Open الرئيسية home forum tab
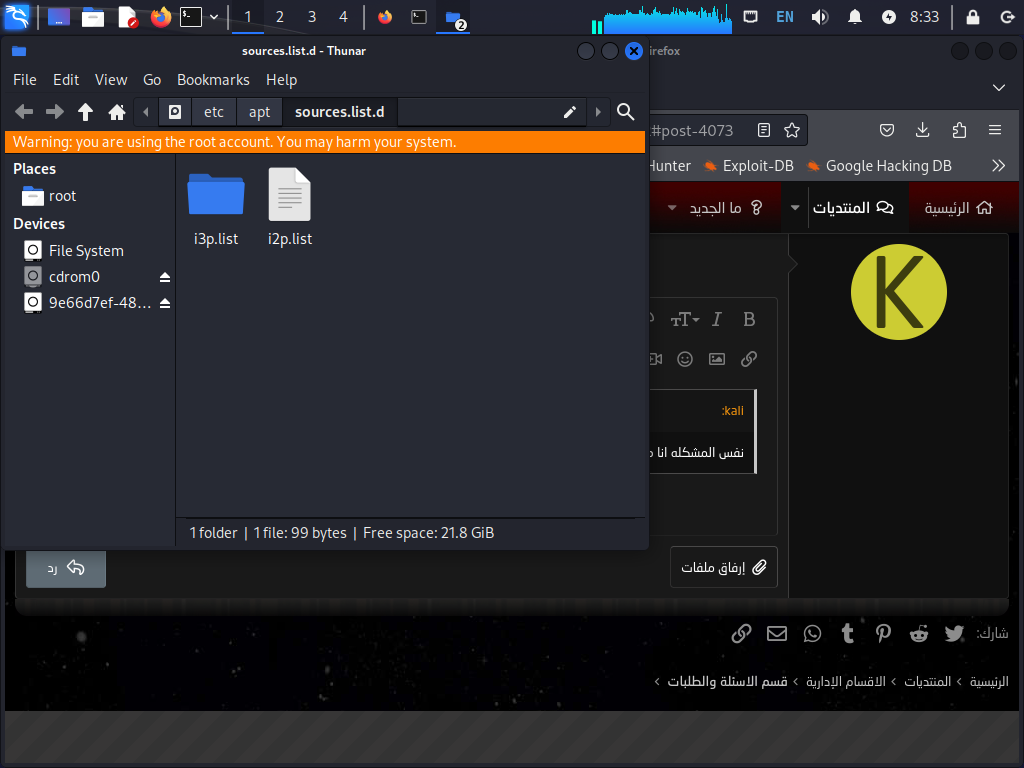The image size is (1024, 768). point(958,208)
